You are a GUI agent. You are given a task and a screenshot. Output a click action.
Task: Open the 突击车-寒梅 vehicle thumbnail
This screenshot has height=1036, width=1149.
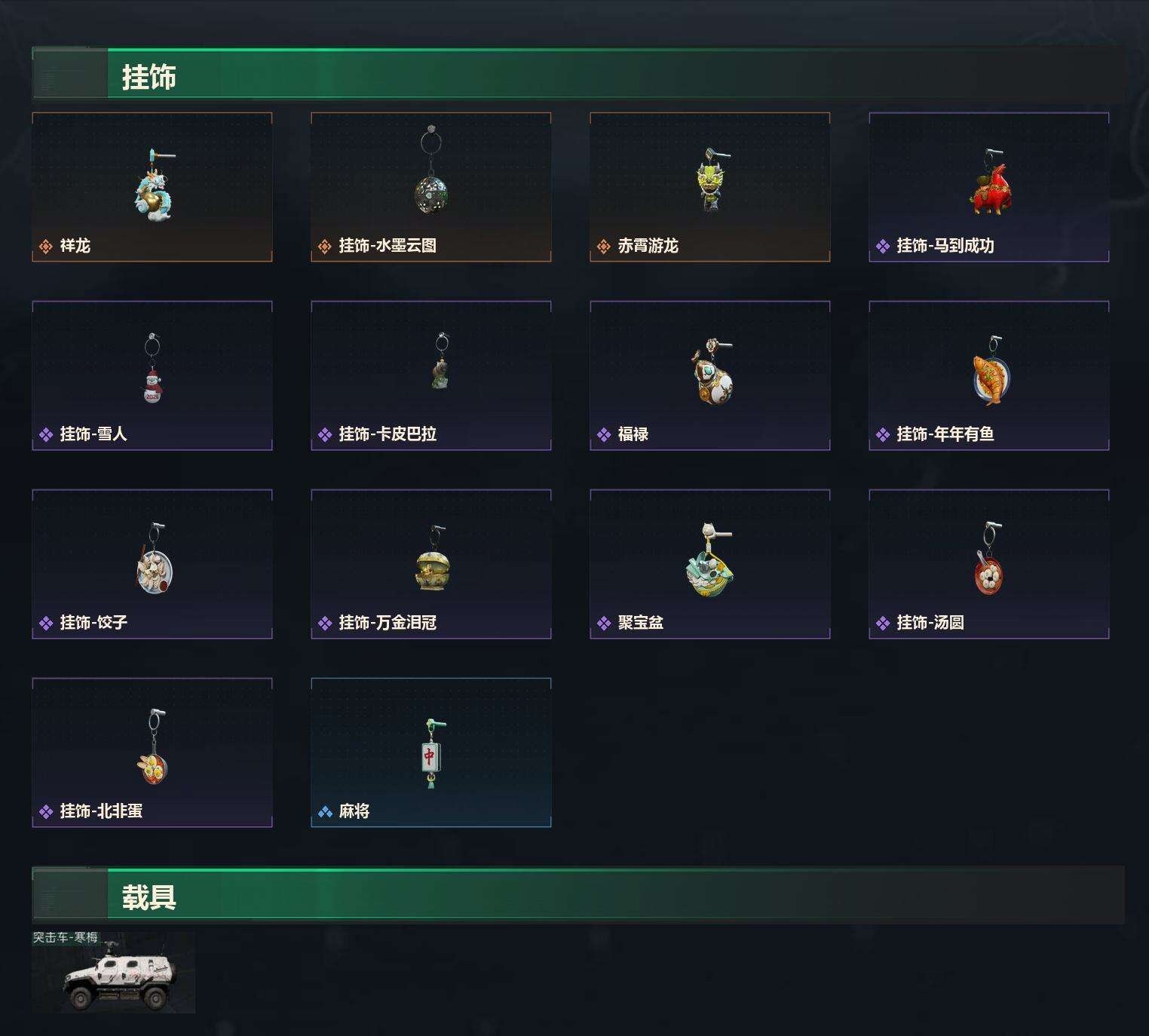tap(114, 973)
